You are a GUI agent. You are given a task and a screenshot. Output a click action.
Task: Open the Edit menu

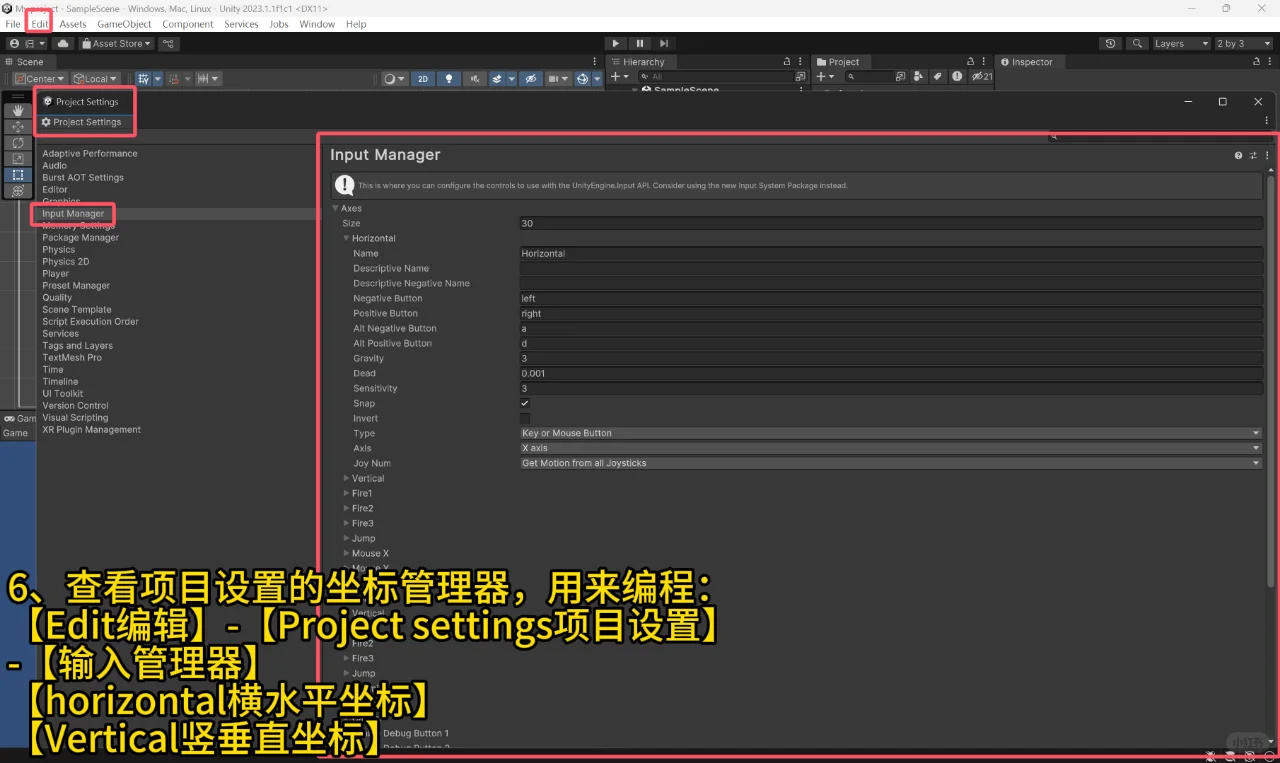40,23
